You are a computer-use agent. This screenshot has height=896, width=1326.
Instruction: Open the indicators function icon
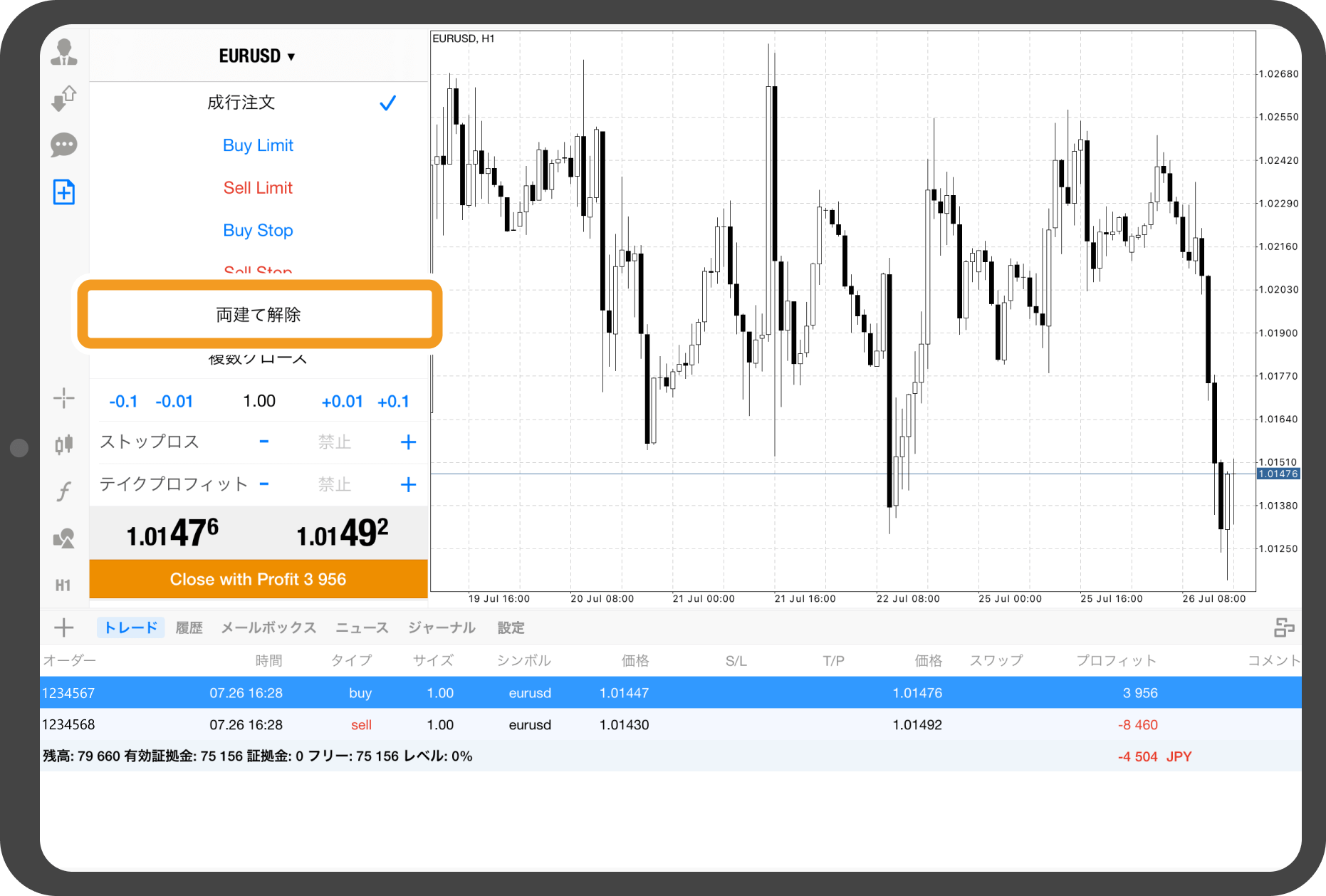click(63, 491)
